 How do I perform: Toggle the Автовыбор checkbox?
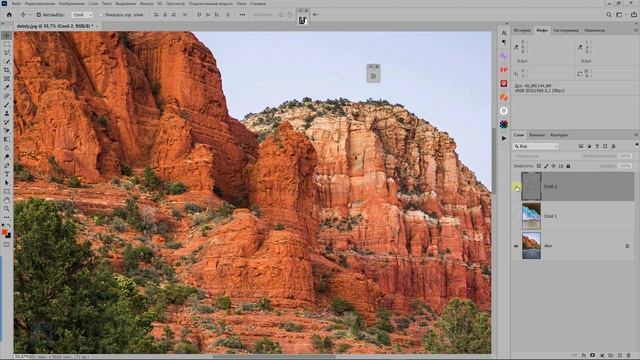(38, 15)
